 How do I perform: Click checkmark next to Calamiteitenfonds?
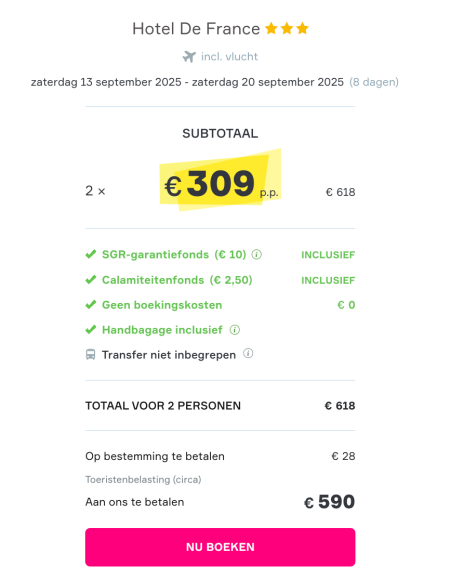[91, 280]
